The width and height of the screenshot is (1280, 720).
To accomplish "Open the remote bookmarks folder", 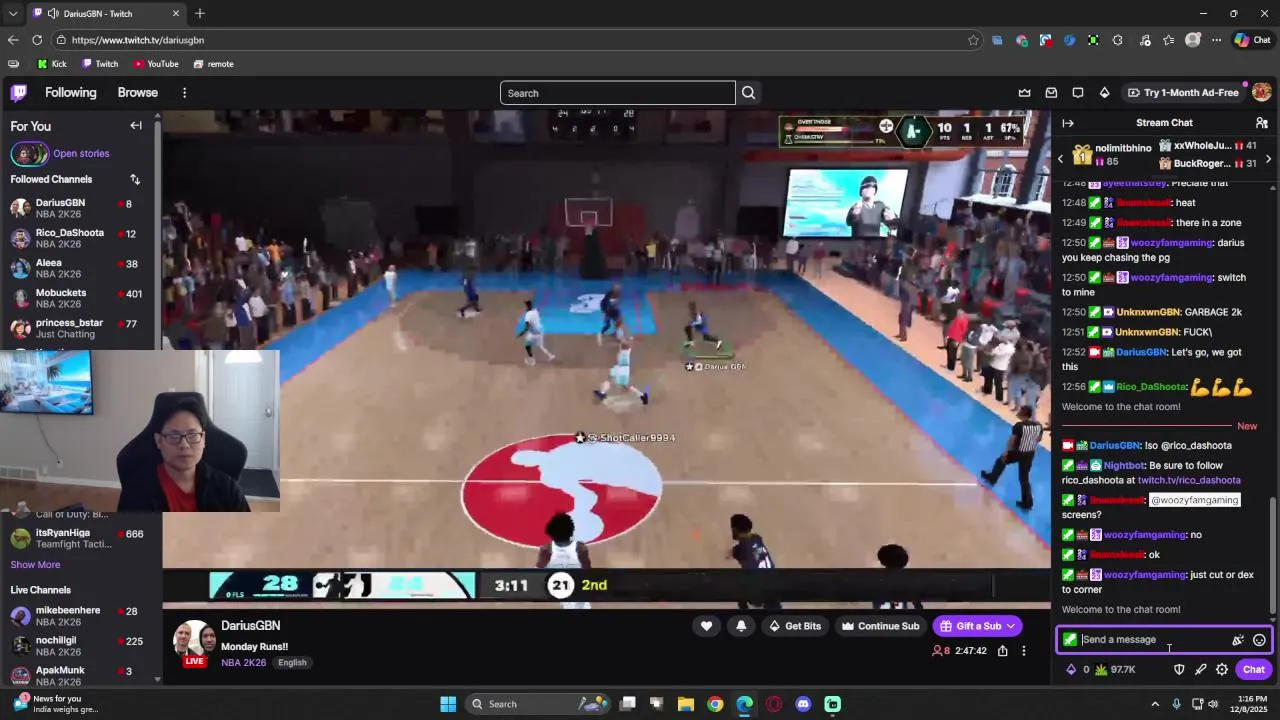I will [213, 64].
